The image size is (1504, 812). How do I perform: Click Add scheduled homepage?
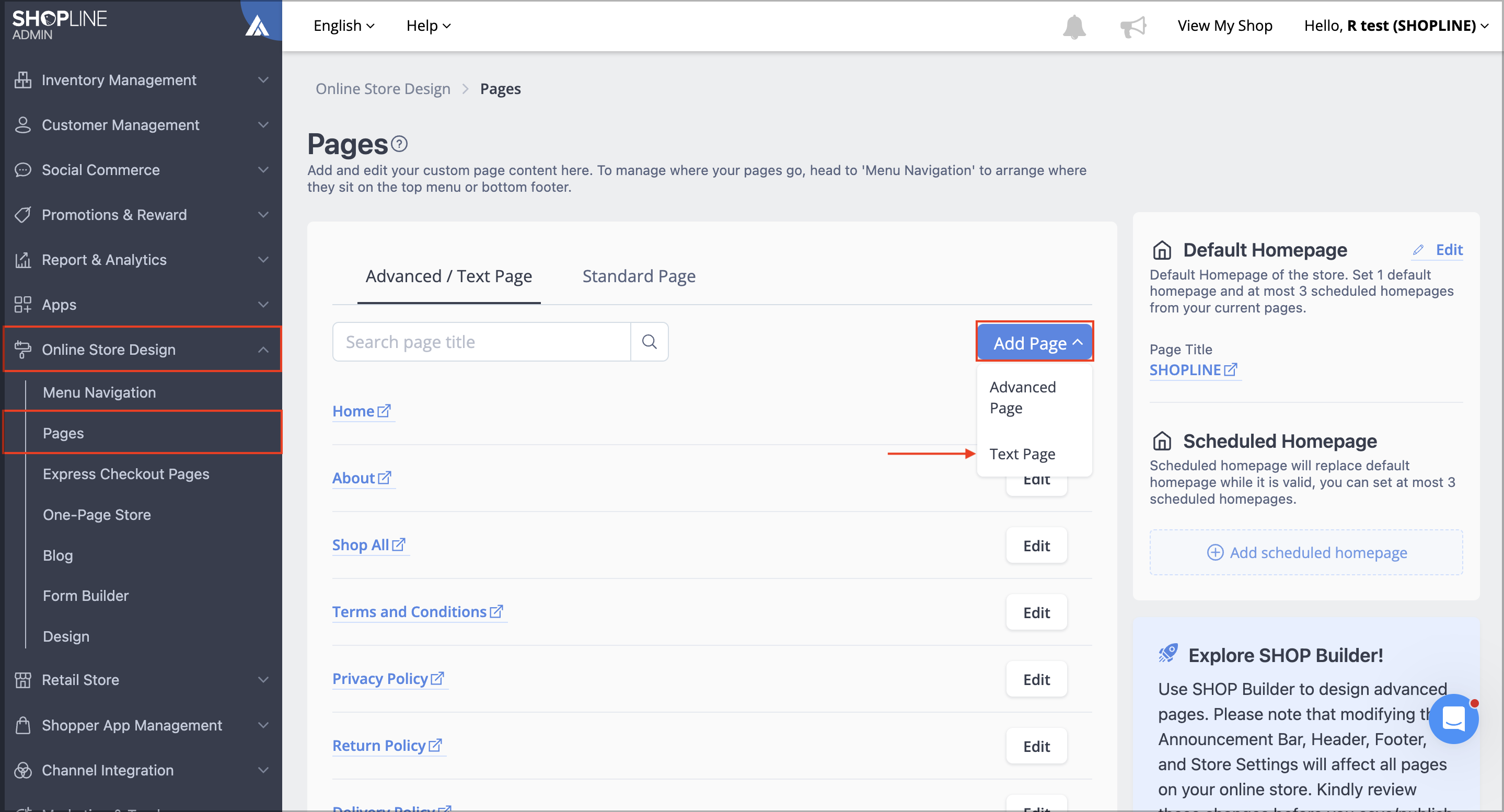coord(1306,552)
